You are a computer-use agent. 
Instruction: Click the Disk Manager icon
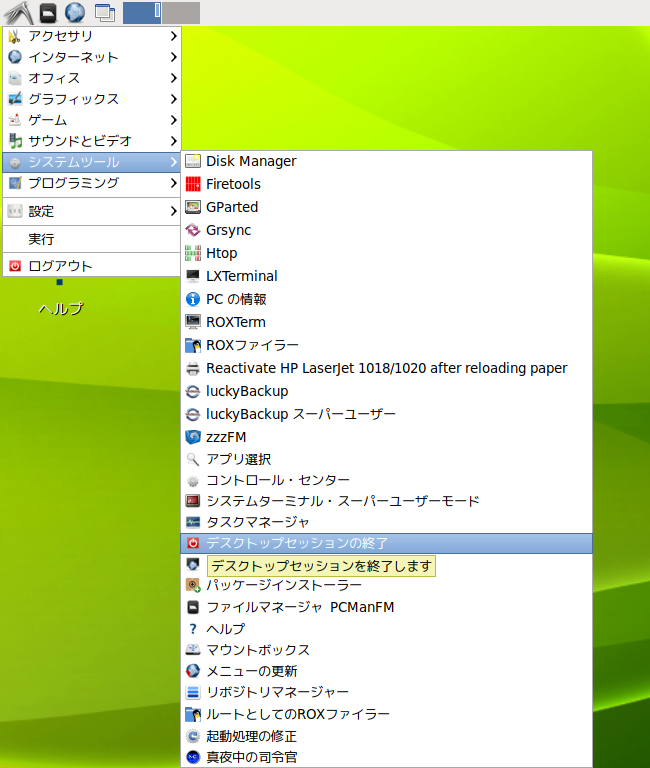[x=193, y=161]
